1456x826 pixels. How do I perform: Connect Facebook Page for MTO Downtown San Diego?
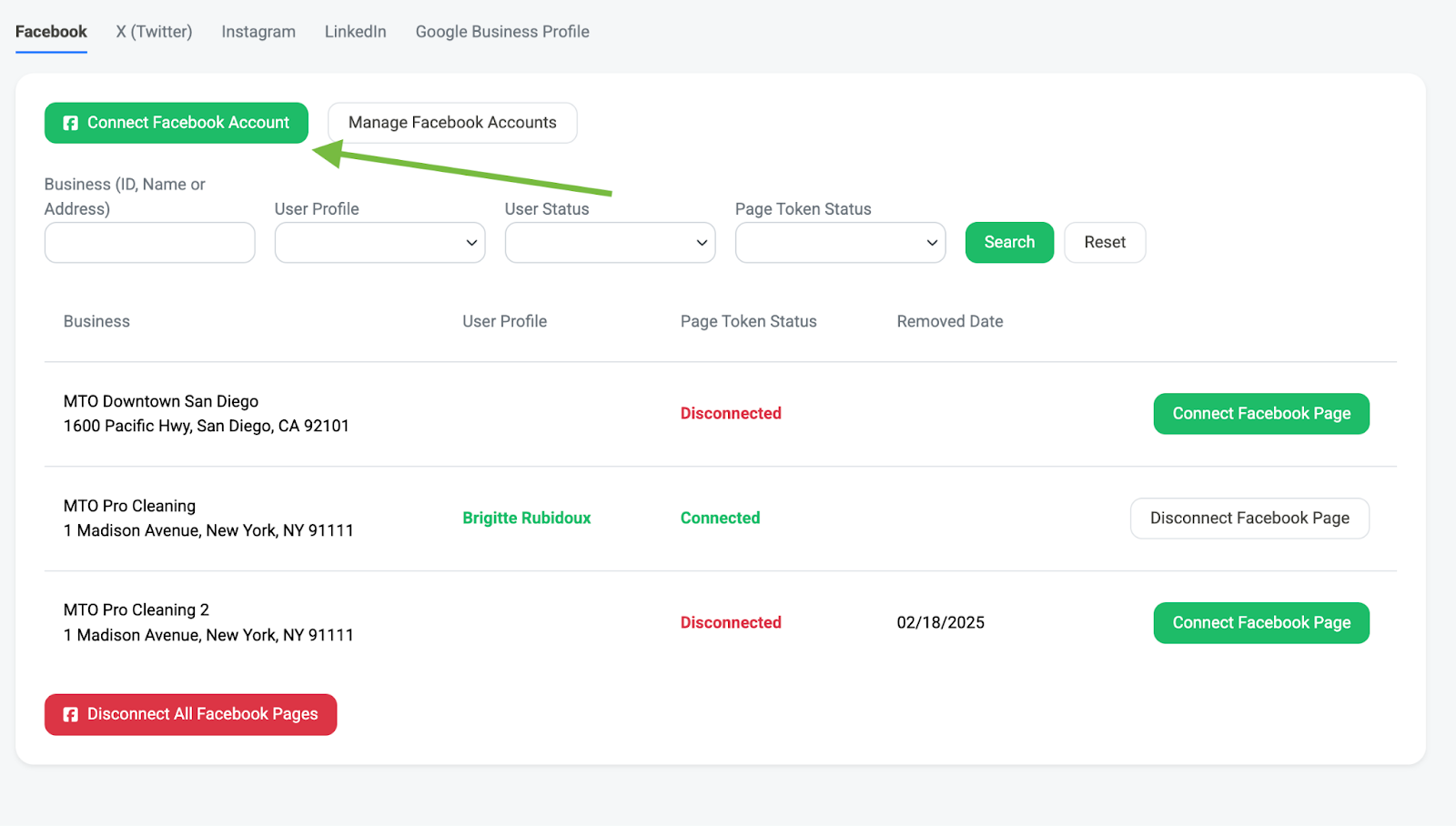[1261, 414]
